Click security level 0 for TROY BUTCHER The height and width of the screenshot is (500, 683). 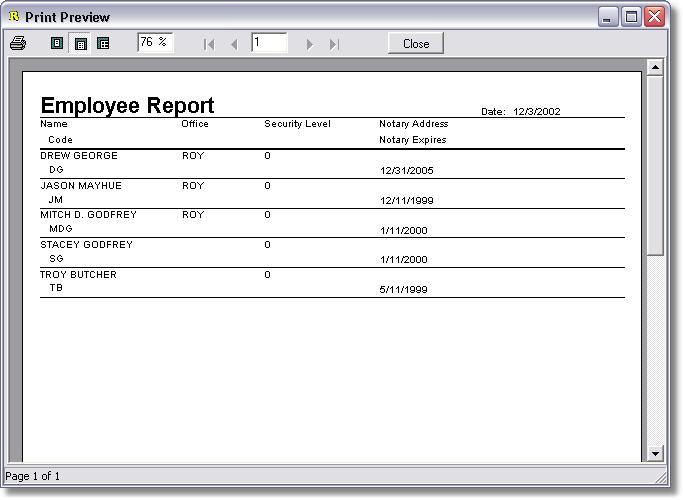coord(267,275)
